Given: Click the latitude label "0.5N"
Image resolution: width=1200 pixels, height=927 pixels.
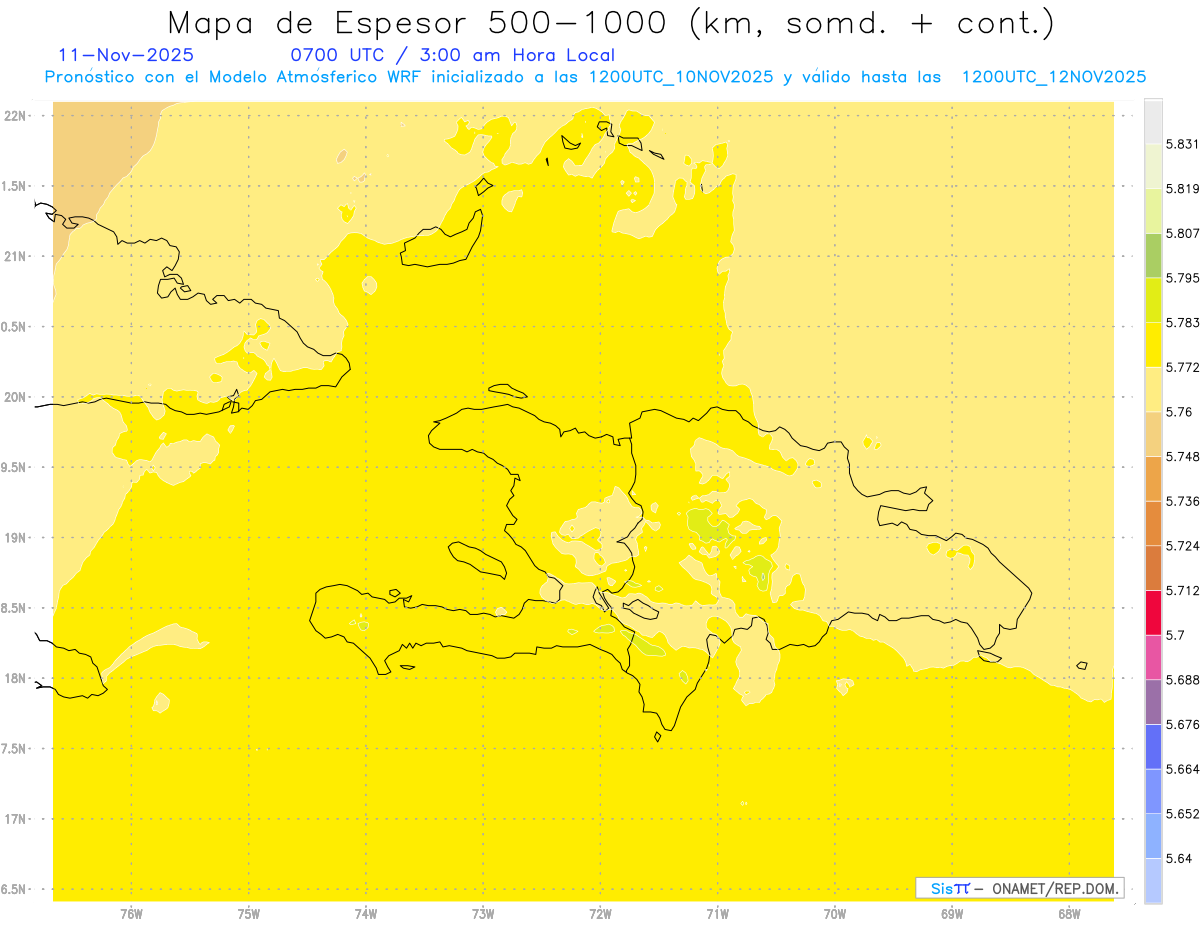Looking at the screenshot, I should click(15, 327).
